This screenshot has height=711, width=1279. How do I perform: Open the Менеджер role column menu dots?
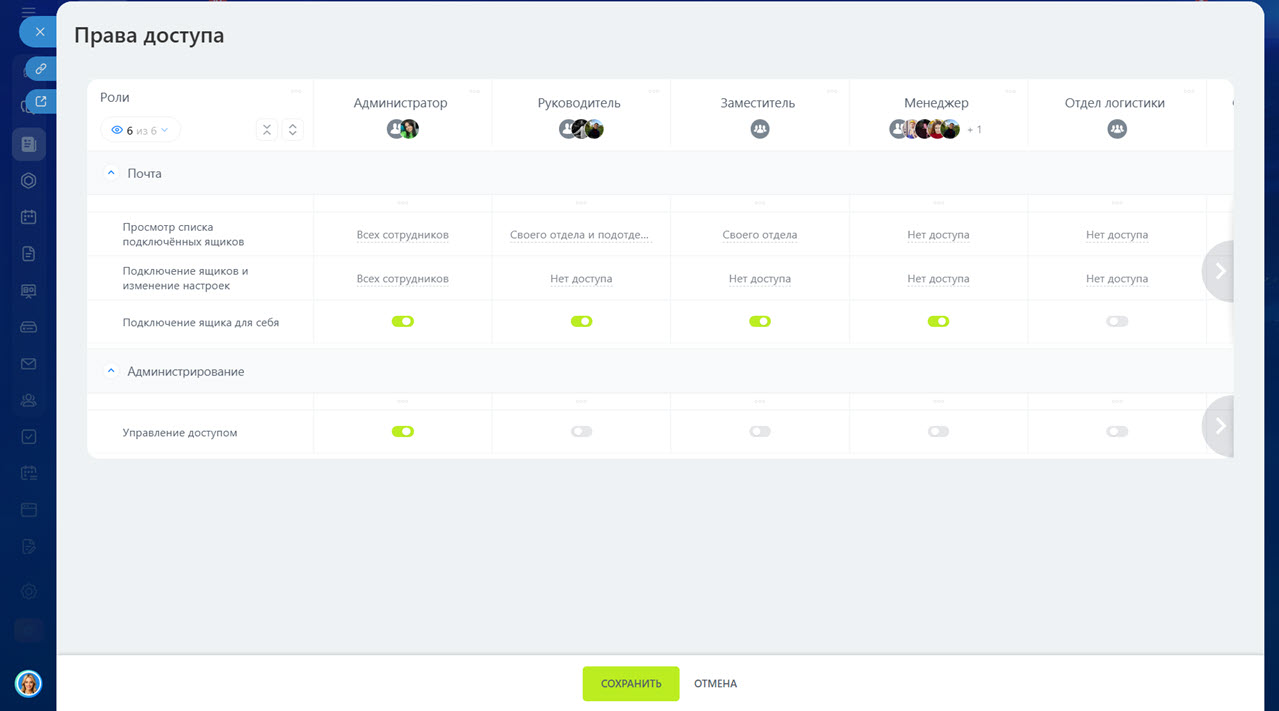[x=1010, y=91]
